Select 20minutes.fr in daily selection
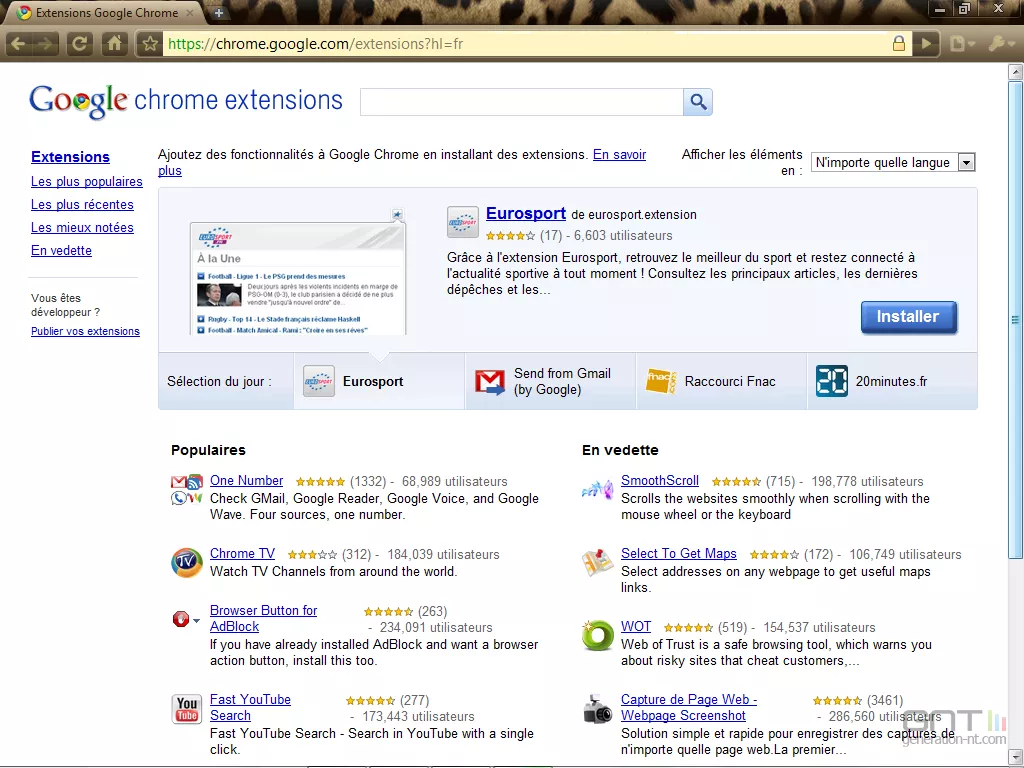Image resolution: width=1024 pixels, height=768 pixels. point(892,381)
